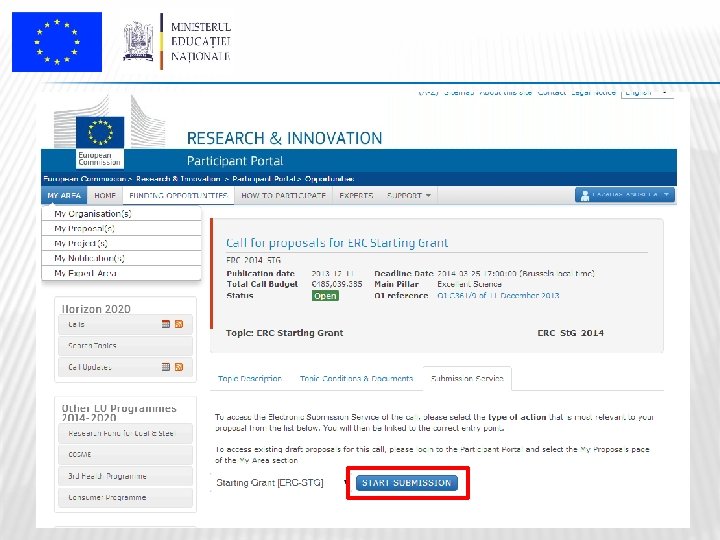The image size is (720, 540).
Task: Click the RSS icon beside Call Updates
Action: coord(179,367)
